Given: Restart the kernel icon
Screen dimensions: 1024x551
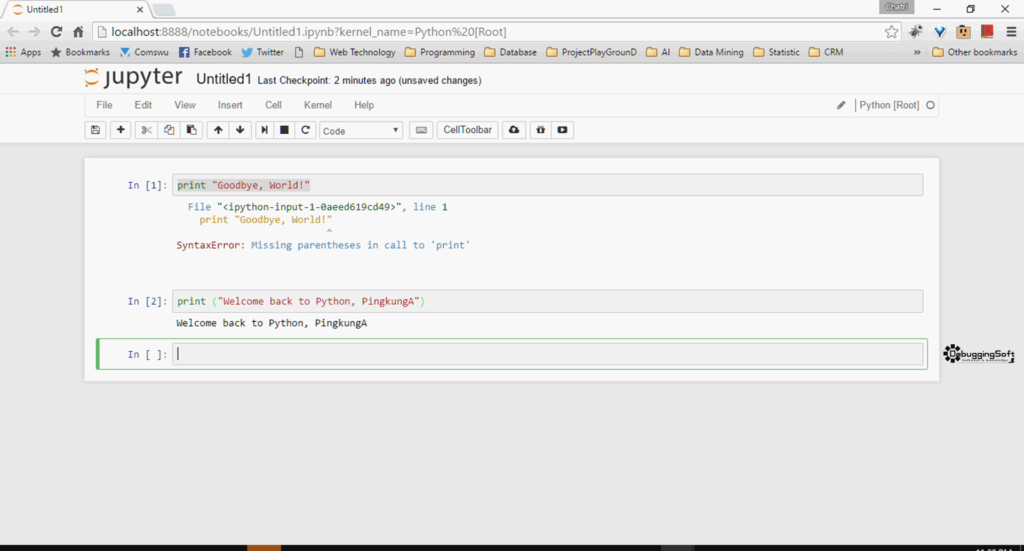Looking at the screenshot, I should [305, 130].
